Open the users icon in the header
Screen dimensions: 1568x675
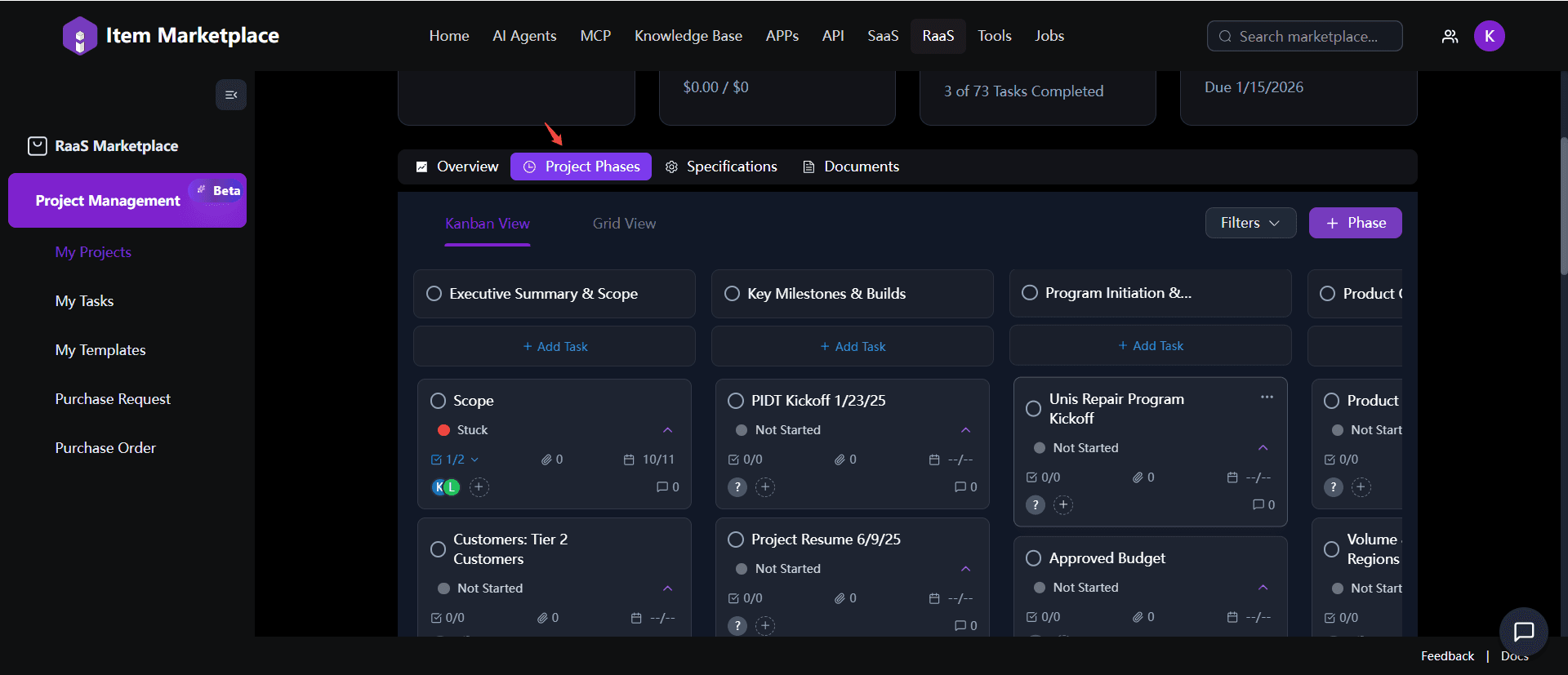coord(1450,36)
